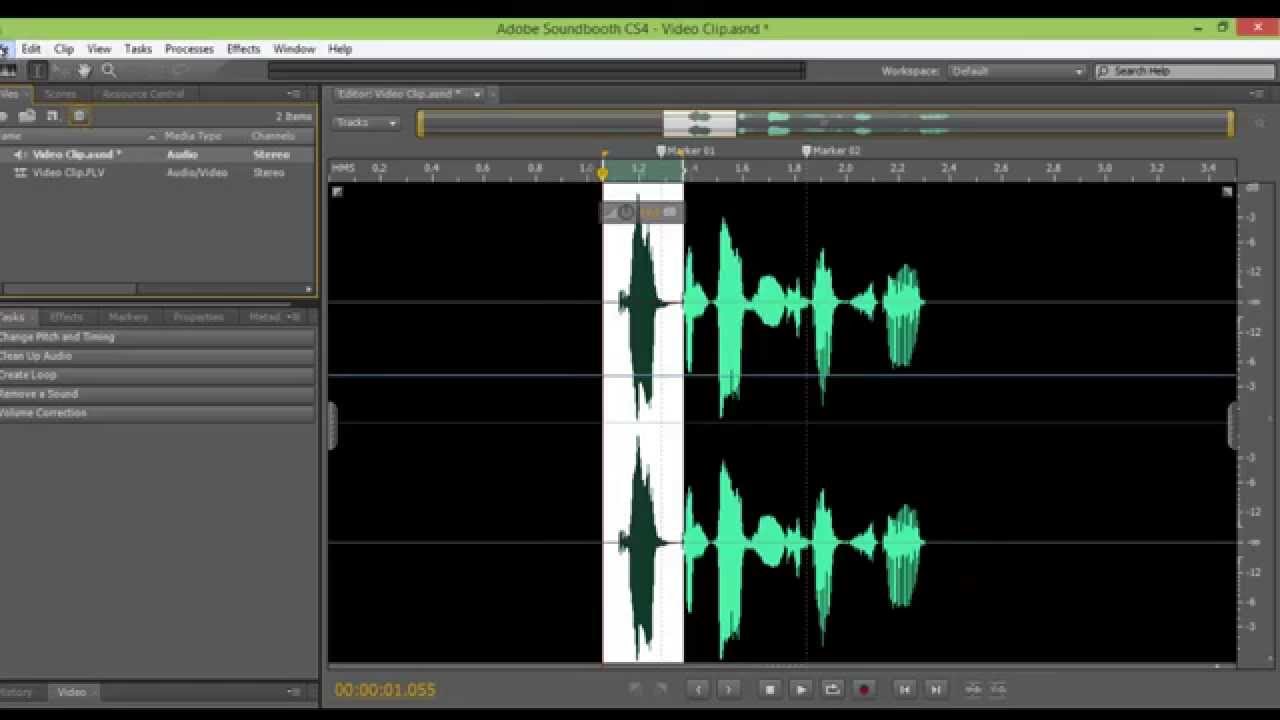Switch to the Effects panel tab
Viewport: 1280px width, 720px height.
(66, 317)
